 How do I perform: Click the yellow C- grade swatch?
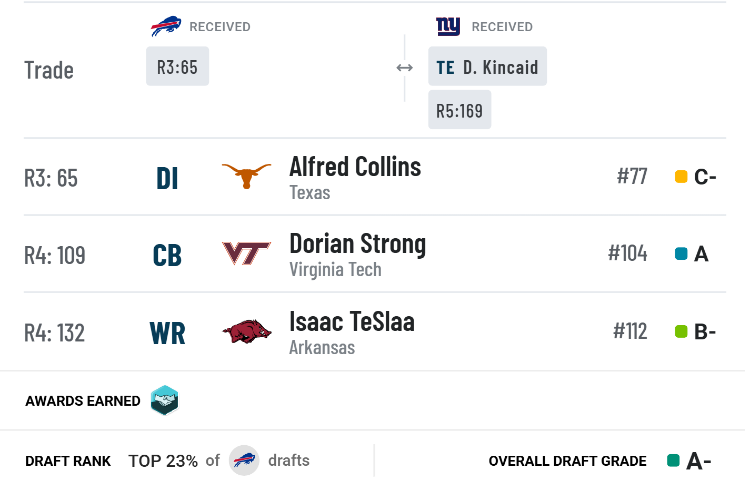(681, 176)
